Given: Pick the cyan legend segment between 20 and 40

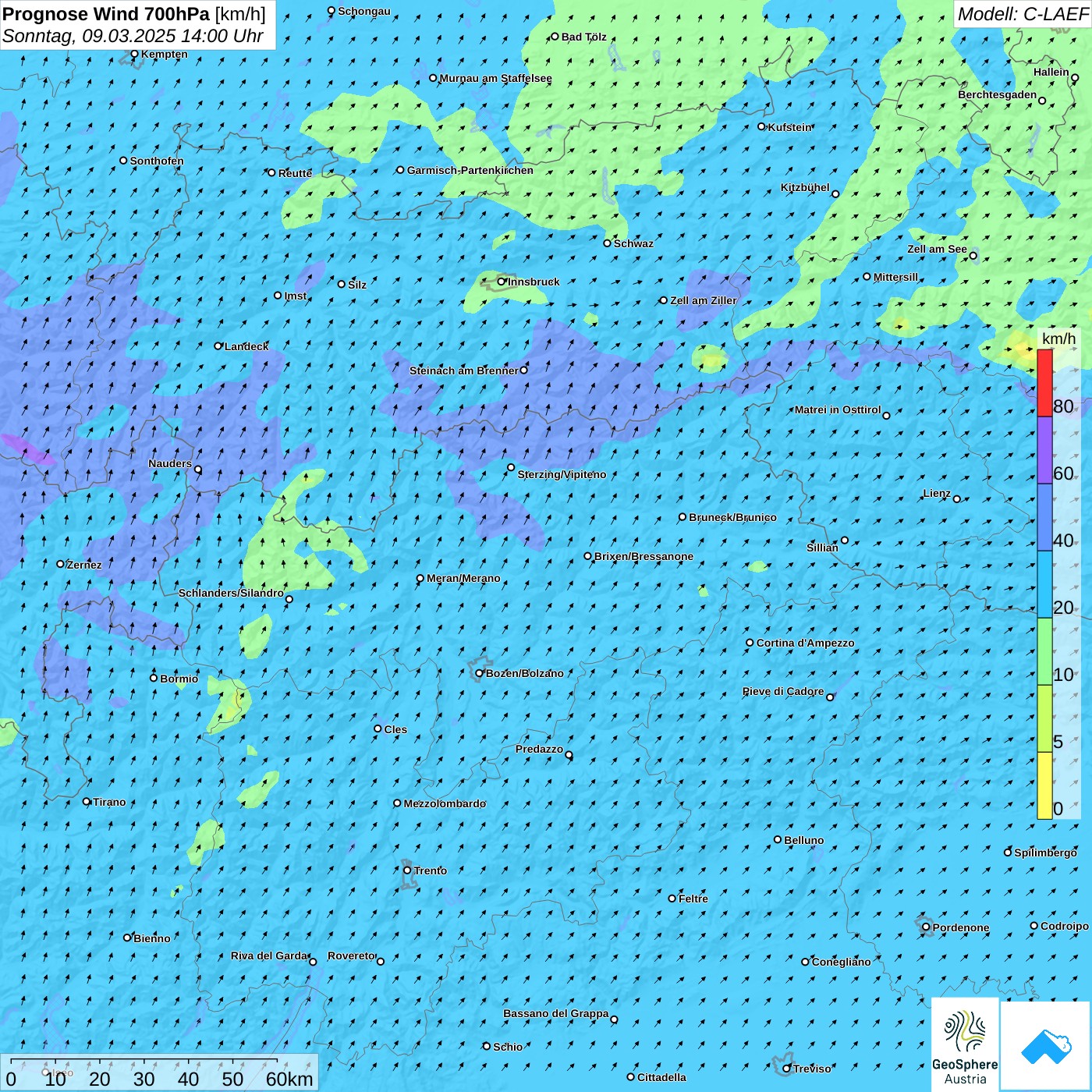Looking at the screenshot, I should (x=1044, y=585).
